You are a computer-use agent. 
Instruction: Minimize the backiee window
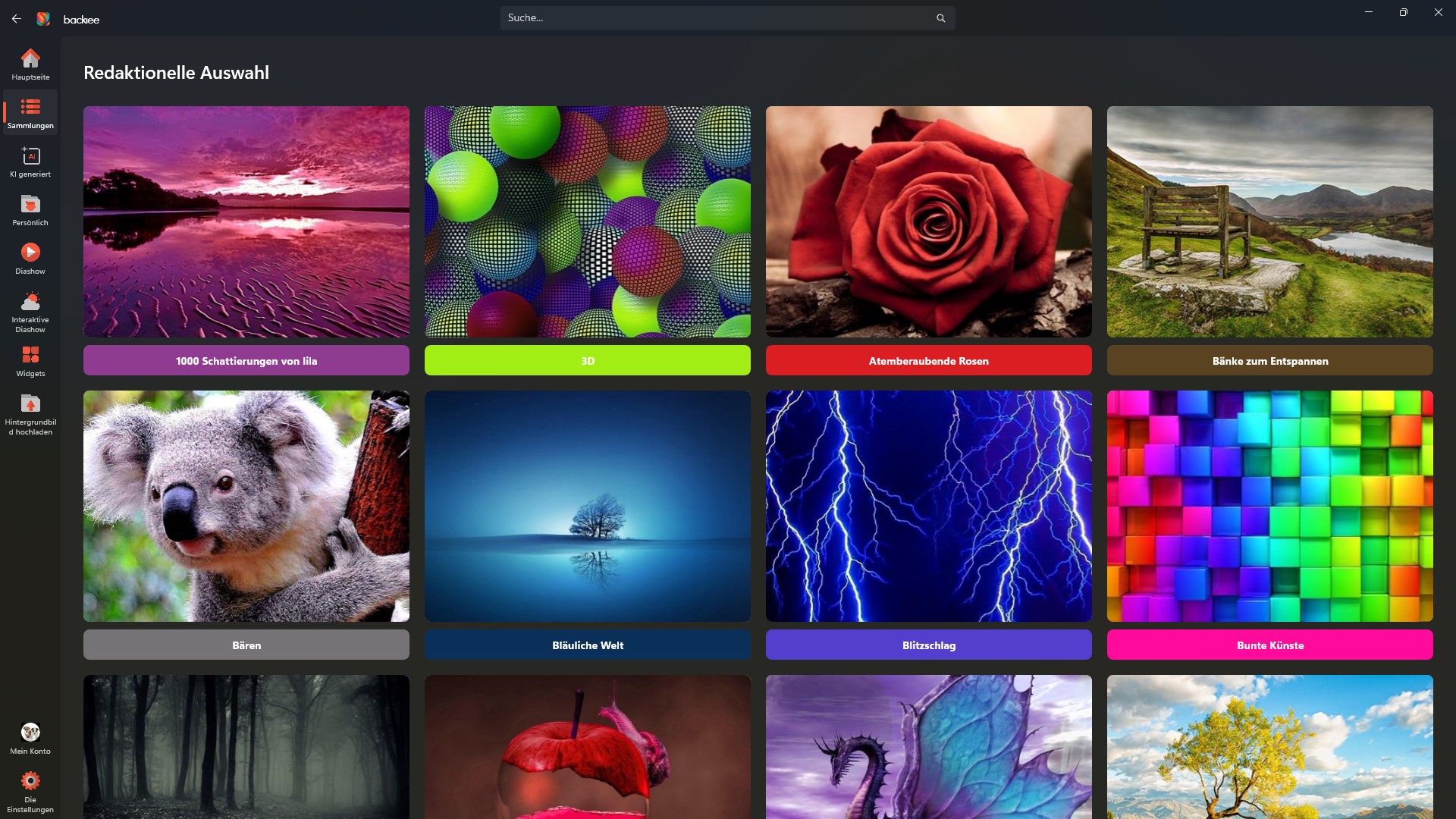point(1369,12)
